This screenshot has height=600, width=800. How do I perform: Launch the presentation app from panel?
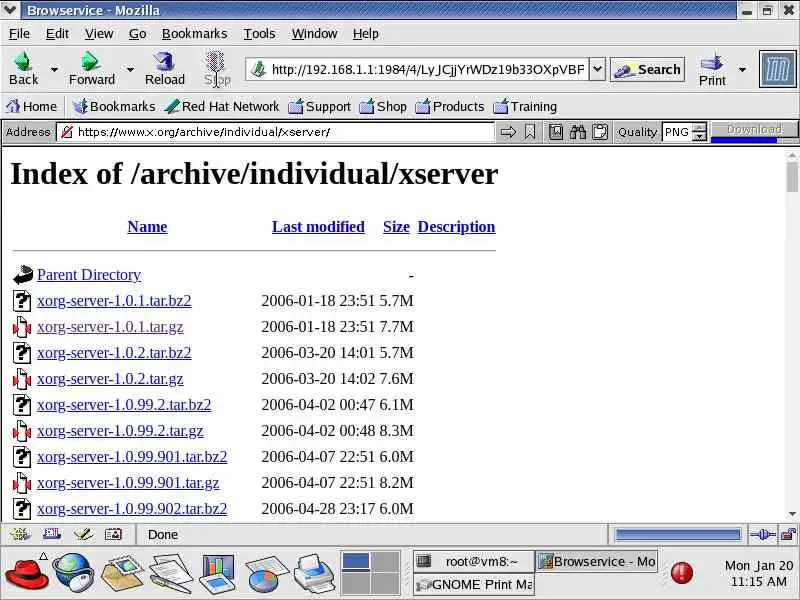click(218, 574)
